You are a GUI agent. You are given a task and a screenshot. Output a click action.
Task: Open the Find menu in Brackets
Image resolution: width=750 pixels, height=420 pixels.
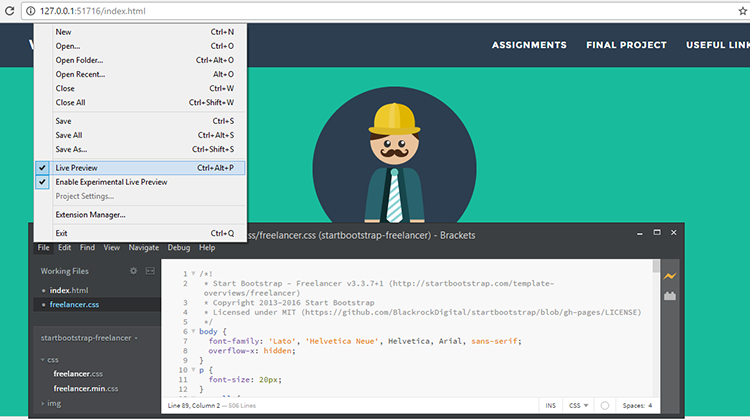tap(87, 247)
